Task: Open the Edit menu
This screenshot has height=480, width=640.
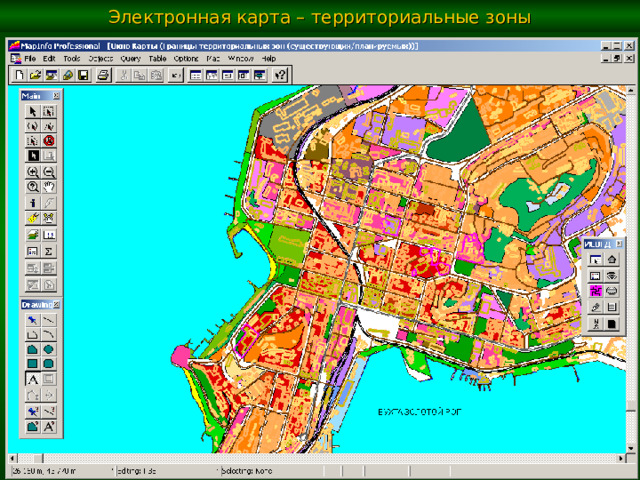Action: [49, 59]
